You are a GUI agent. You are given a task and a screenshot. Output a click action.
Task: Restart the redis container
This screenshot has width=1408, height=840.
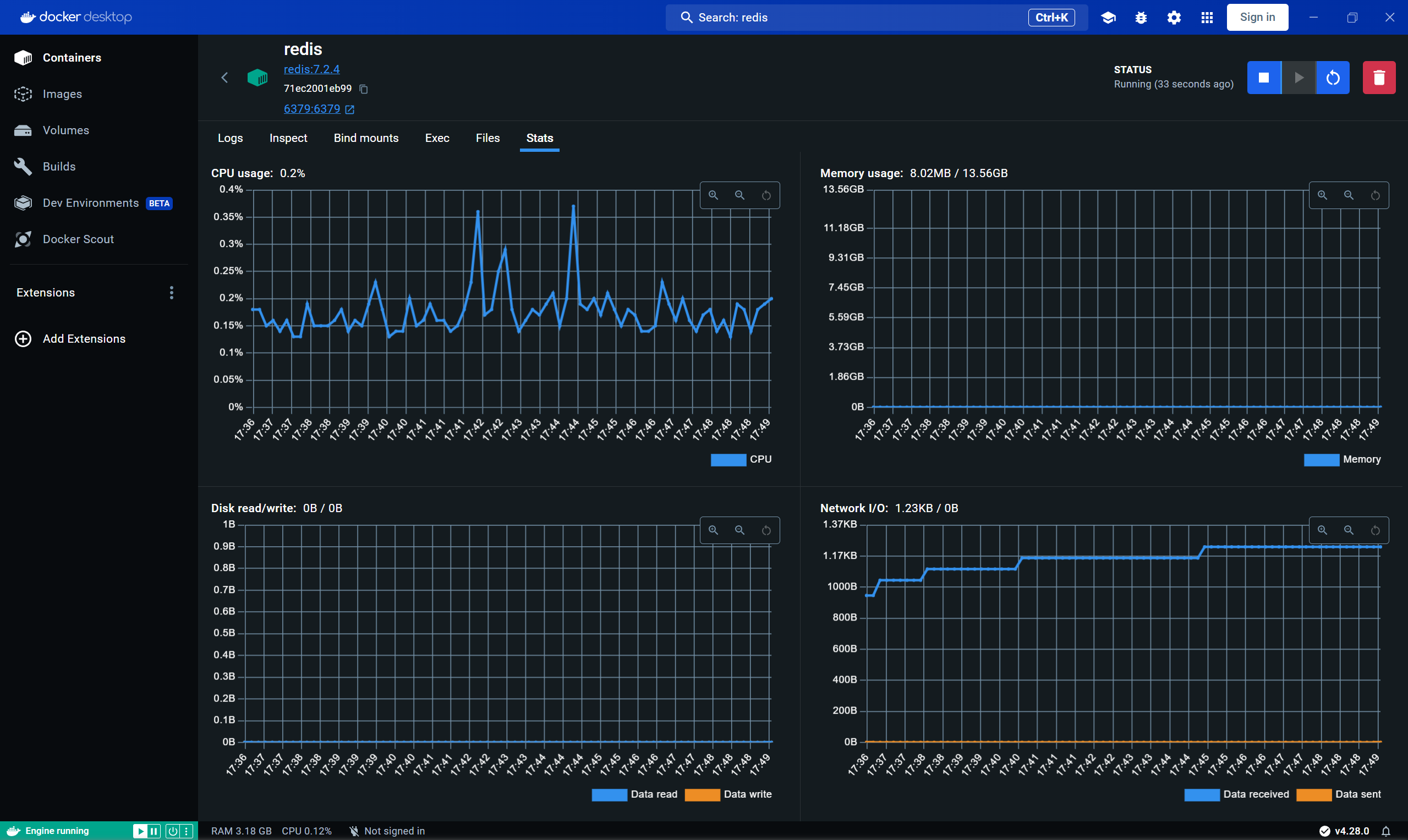click(1333, 78)
